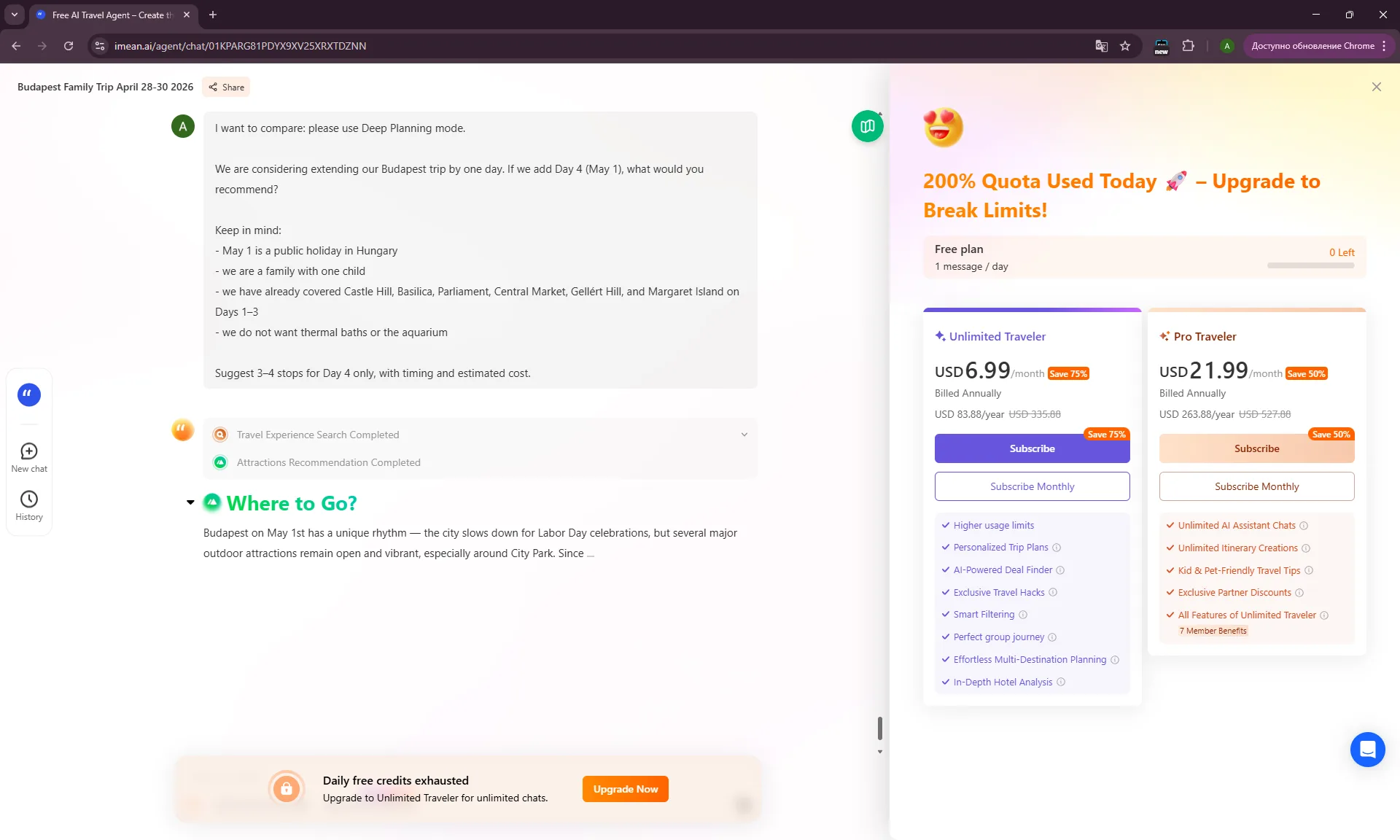Subscribe to Unlimited Traveler annually

pos(1032,448)
